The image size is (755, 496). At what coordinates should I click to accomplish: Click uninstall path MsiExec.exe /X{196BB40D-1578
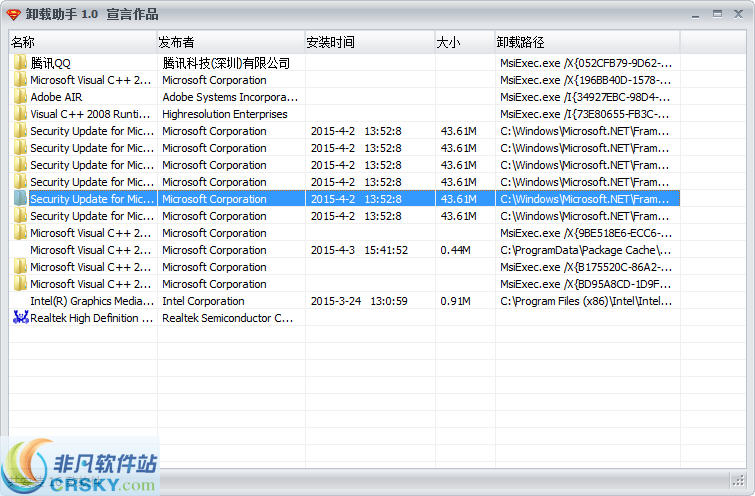click(586, 80)
